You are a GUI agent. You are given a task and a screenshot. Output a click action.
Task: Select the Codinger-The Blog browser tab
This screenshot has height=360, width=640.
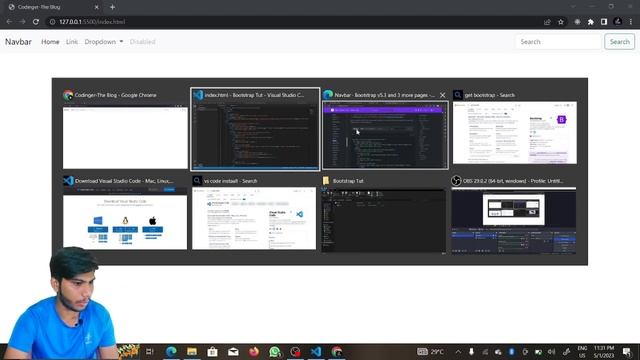tap(53, 7)
